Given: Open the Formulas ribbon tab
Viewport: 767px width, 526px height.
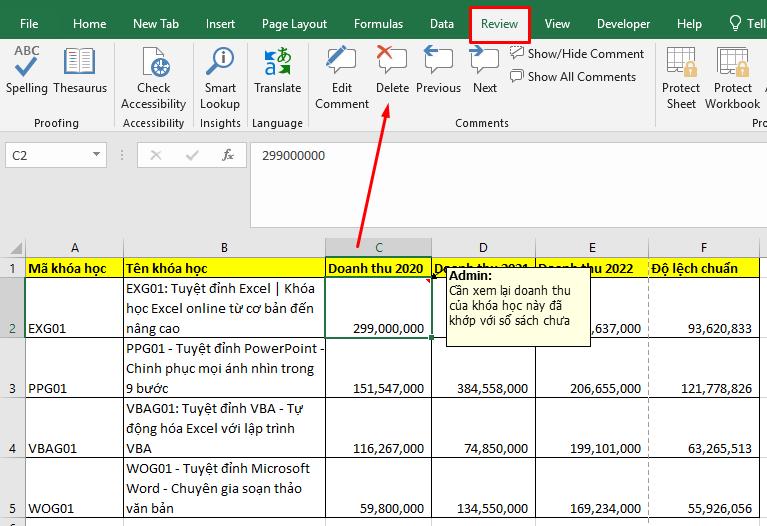Looking at the screenshot, I should (x=378, y=24).
